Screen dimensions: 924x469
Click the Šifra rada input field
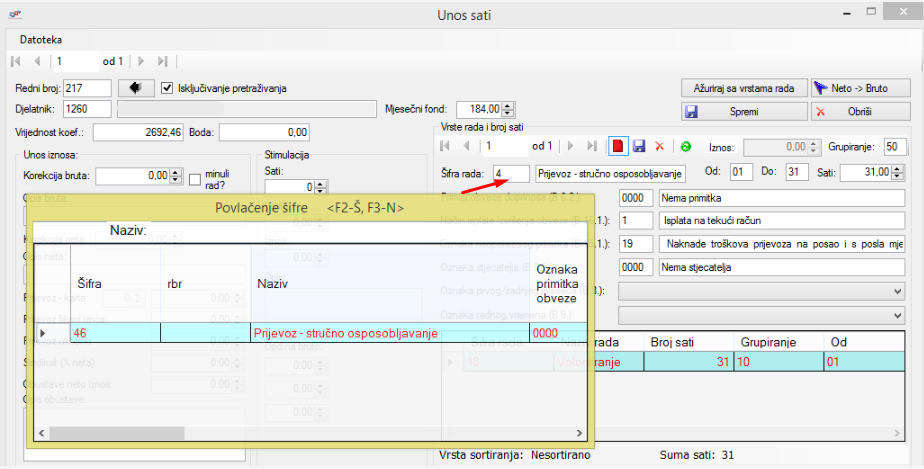click(510, 173)
